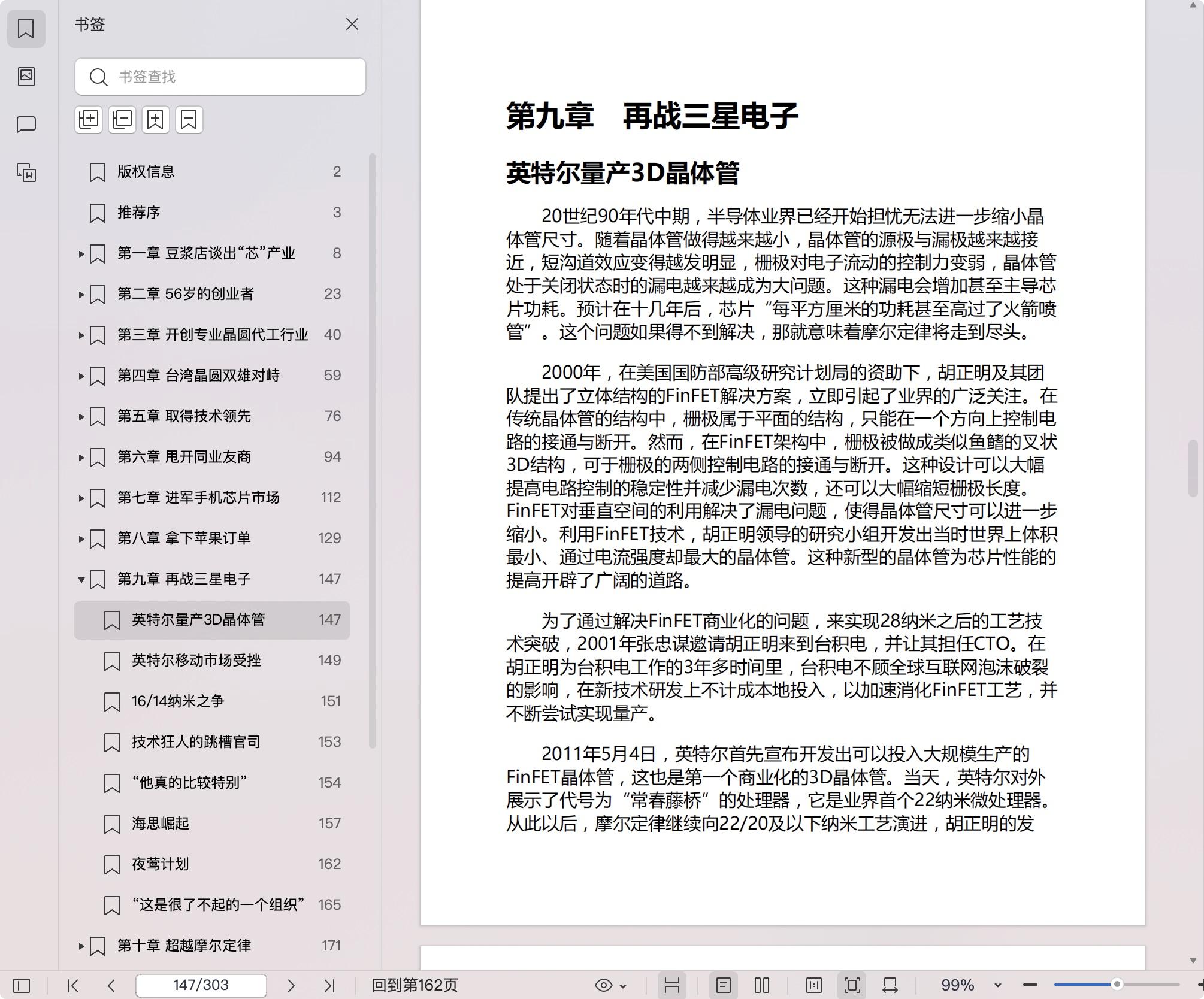Go to bookmark "他真的比较特别"
This screenshot has height=999, width=1204.
(212, 783)
